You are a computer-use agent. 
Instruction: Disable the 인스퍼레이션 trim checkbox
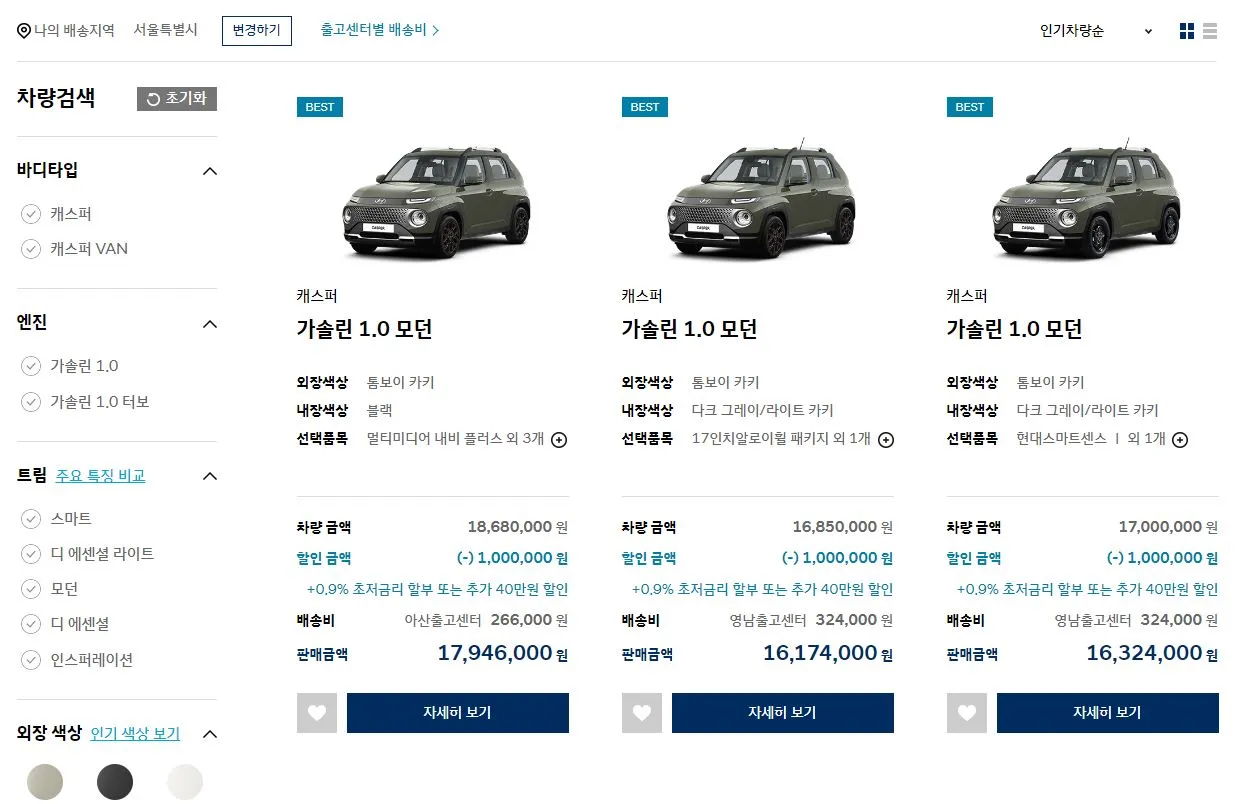coord(31,659)
